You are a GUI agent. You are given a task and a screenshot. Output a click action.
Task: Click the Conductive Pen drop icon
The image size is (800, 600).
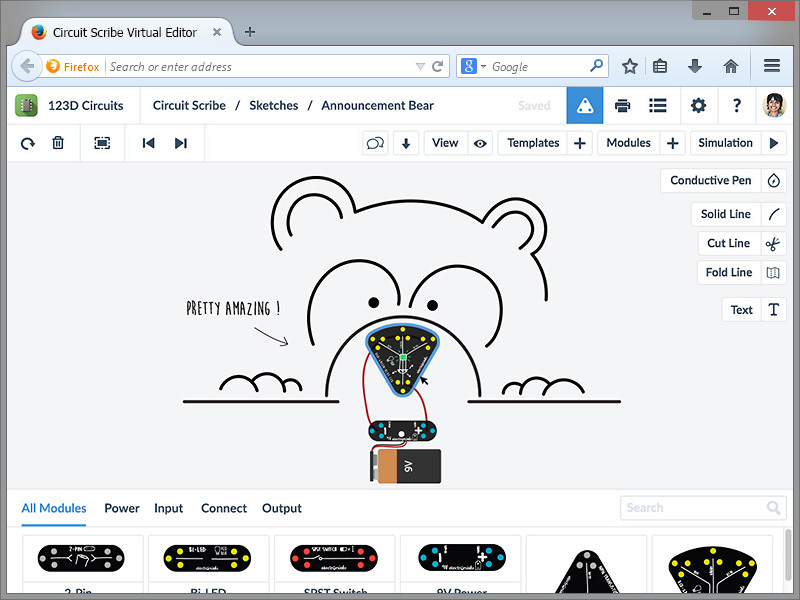[773, 181]
